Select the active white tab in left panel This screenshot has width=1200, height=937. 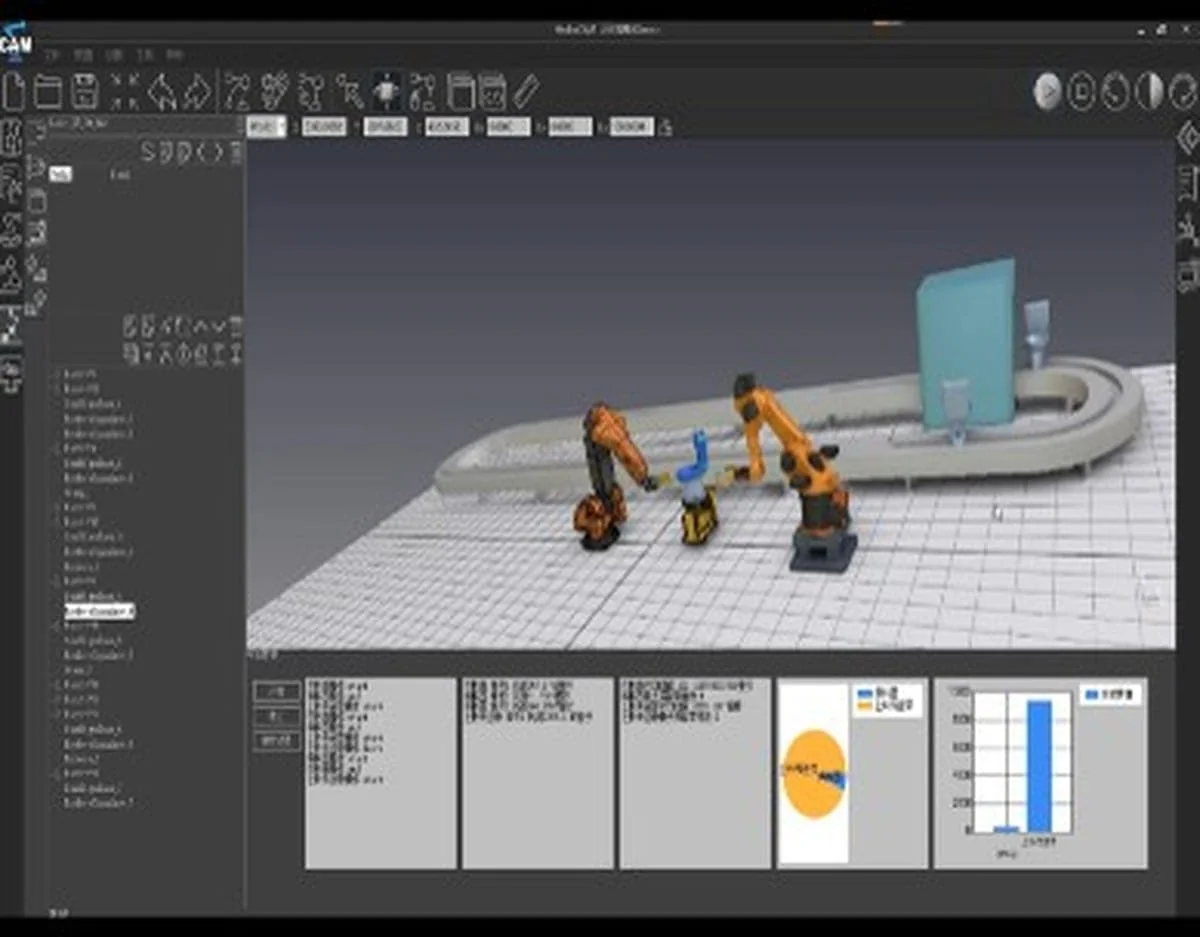(60, 174)
